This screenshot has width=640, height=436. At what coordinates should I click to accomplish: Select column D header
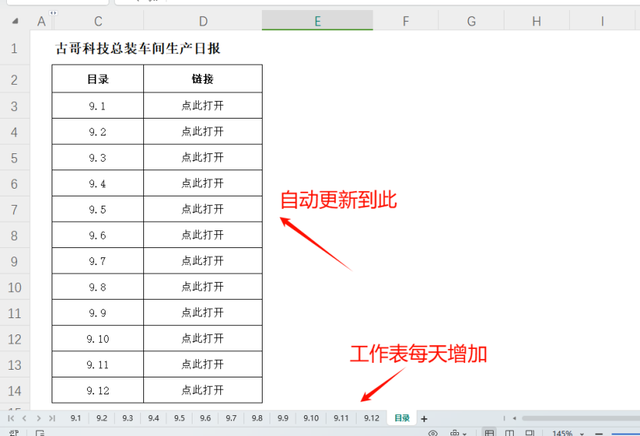(x=203, y=21)
